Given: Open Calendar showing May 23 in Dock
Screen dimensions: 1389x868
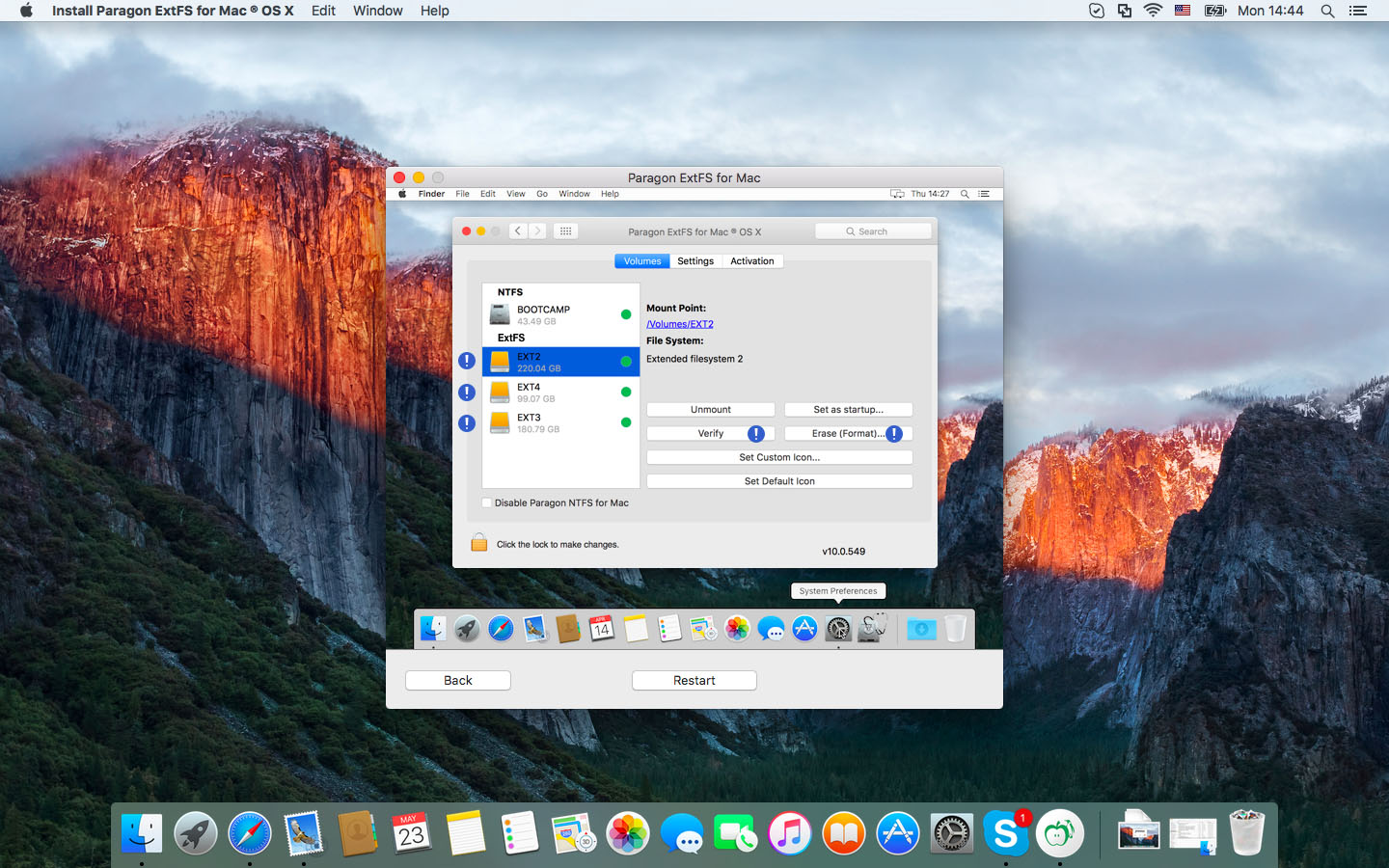Looking at the screenshot, I should coord(412,832).
